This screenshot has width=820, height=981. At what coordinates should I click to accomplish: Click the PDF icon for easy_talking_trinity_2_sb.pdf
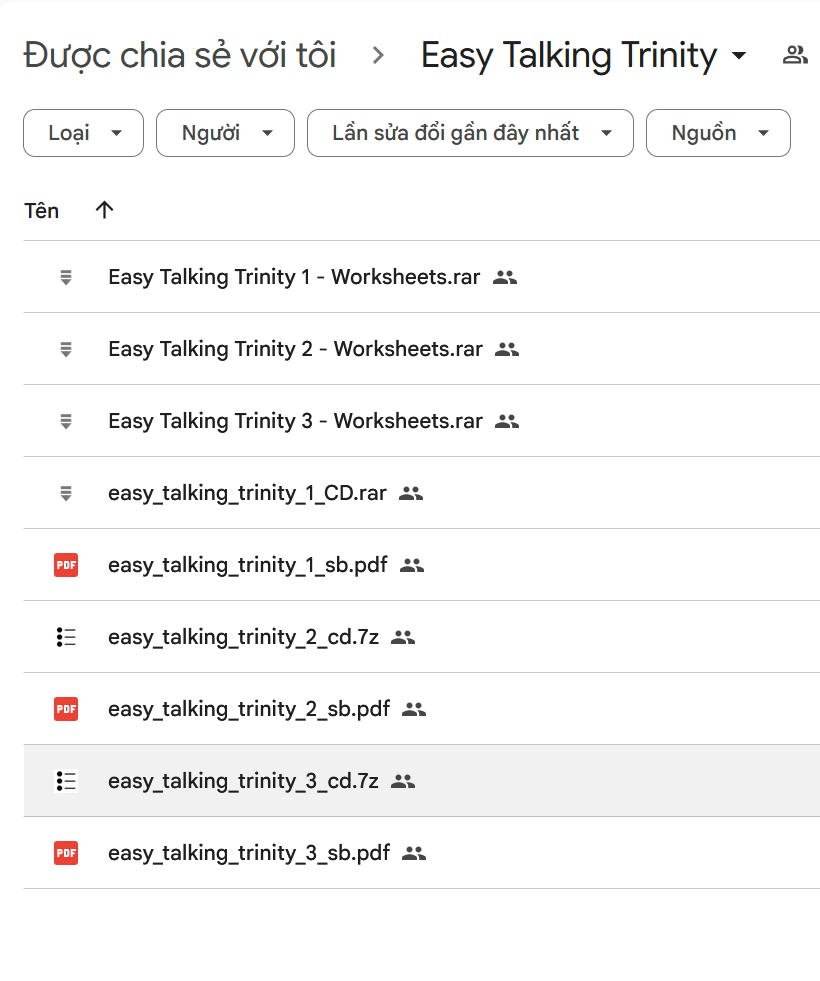[x=66, y=709]
